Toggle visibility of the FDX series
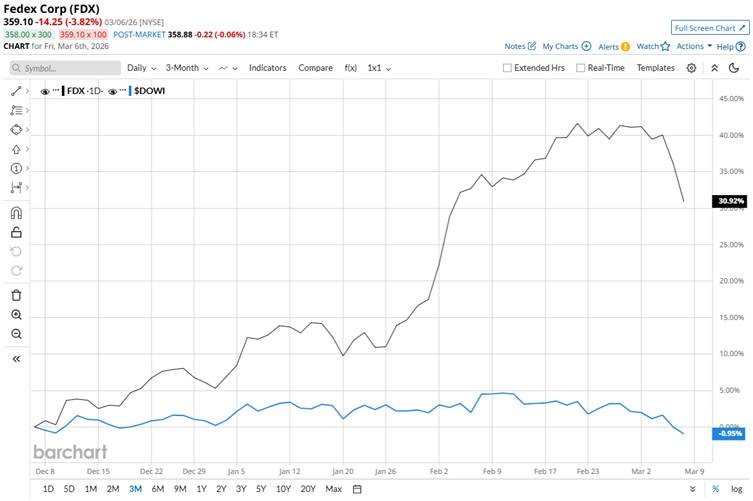Screen dimensions: 753x501 [46, 91]
